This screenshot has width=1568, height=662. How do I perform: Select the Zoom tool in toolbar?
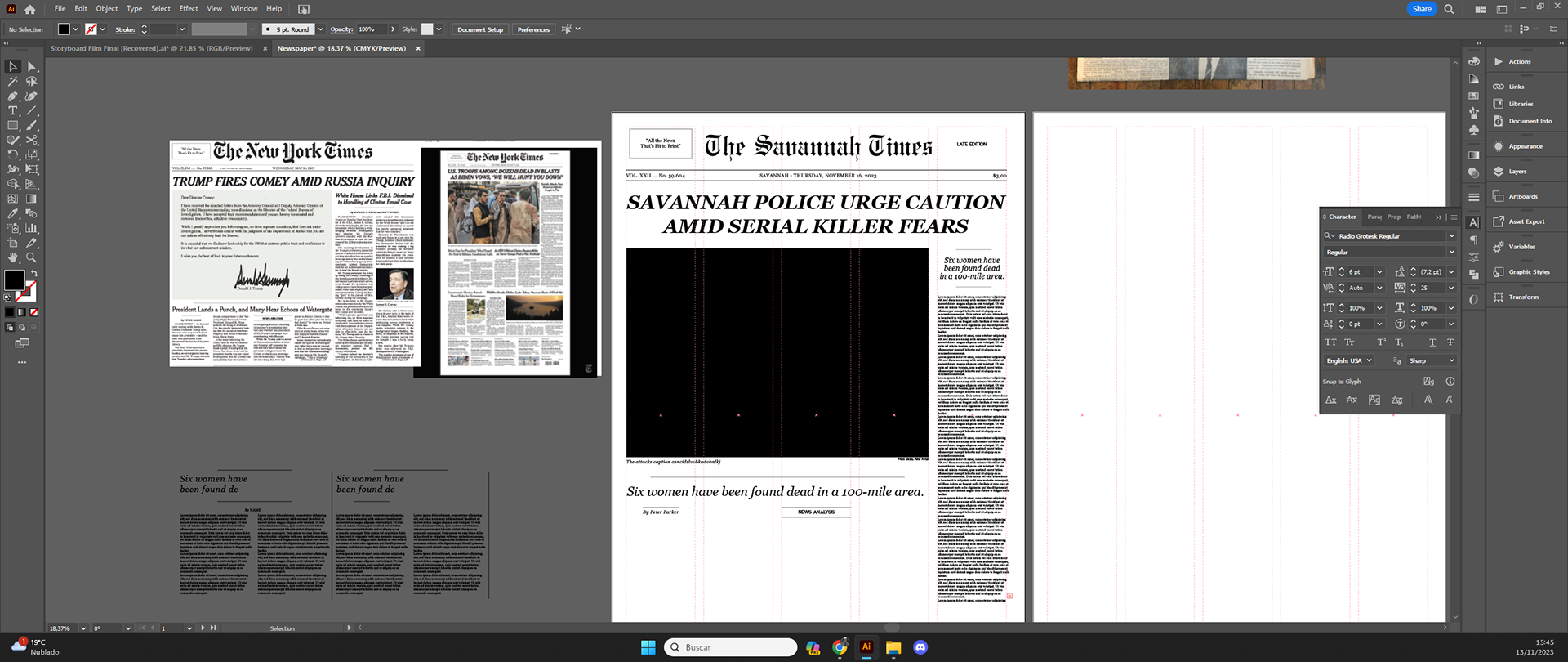click(32, 257)
